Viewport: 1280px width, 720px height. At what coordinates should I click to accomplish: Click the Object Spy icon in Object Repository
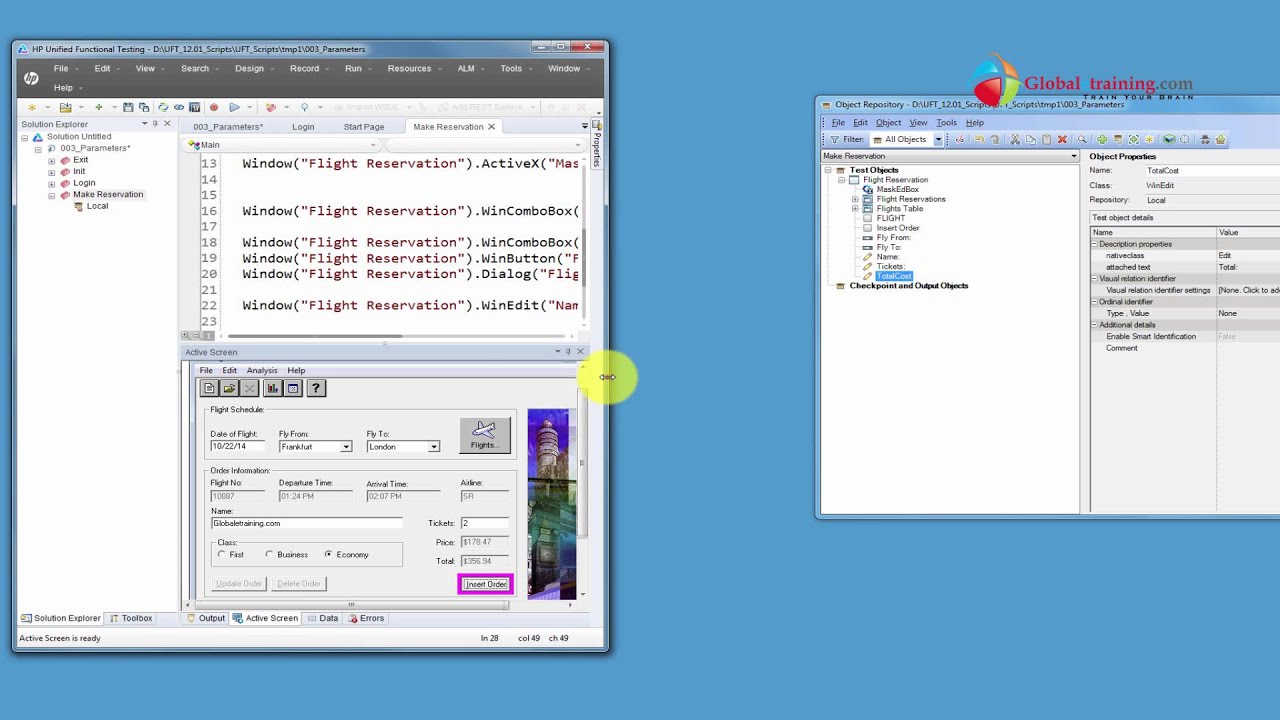(1205, 139)
